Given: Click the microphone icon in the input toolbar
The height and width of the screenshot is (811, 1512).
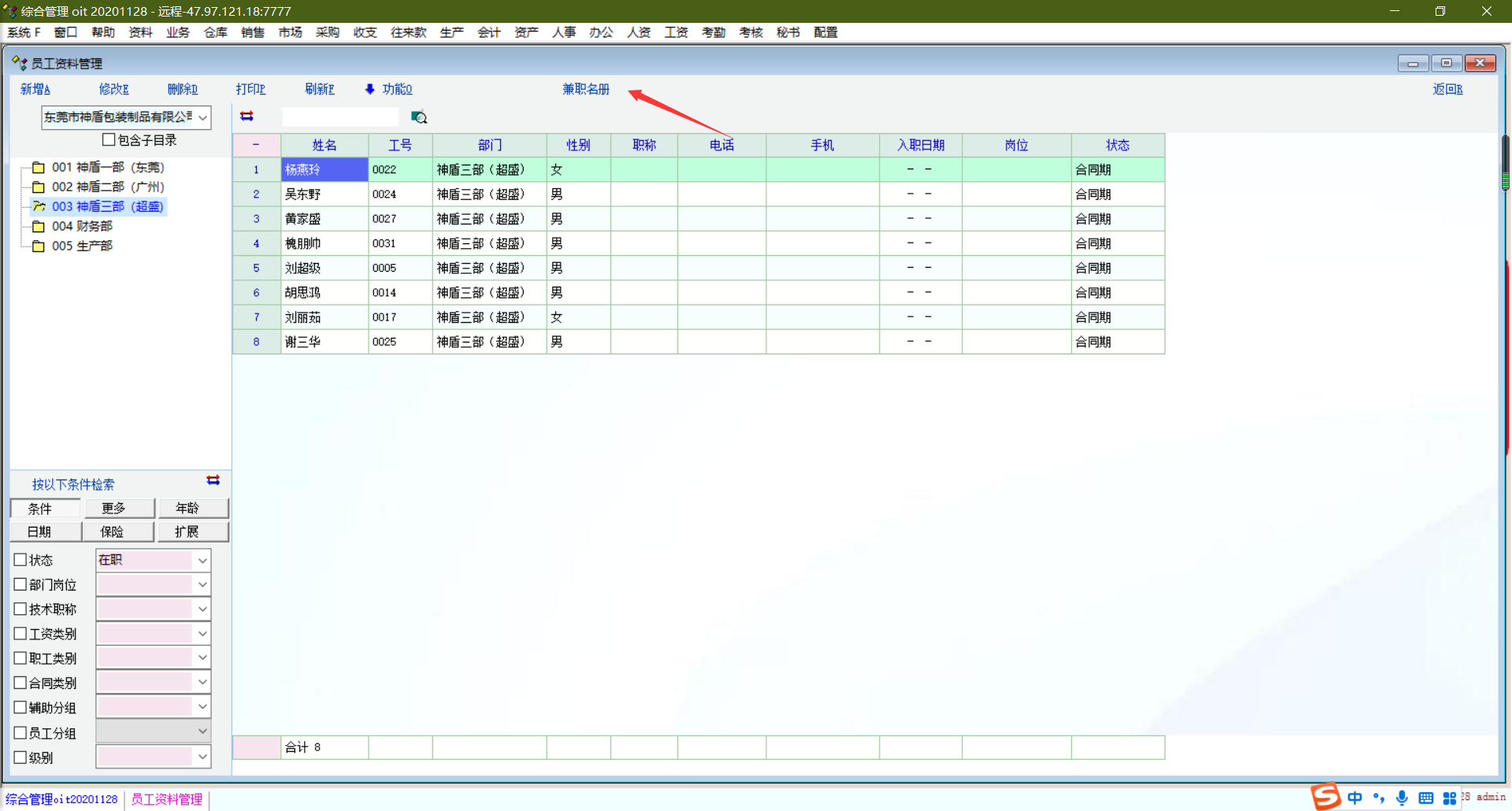Looking at the screenshot, I should [1402, 798].
